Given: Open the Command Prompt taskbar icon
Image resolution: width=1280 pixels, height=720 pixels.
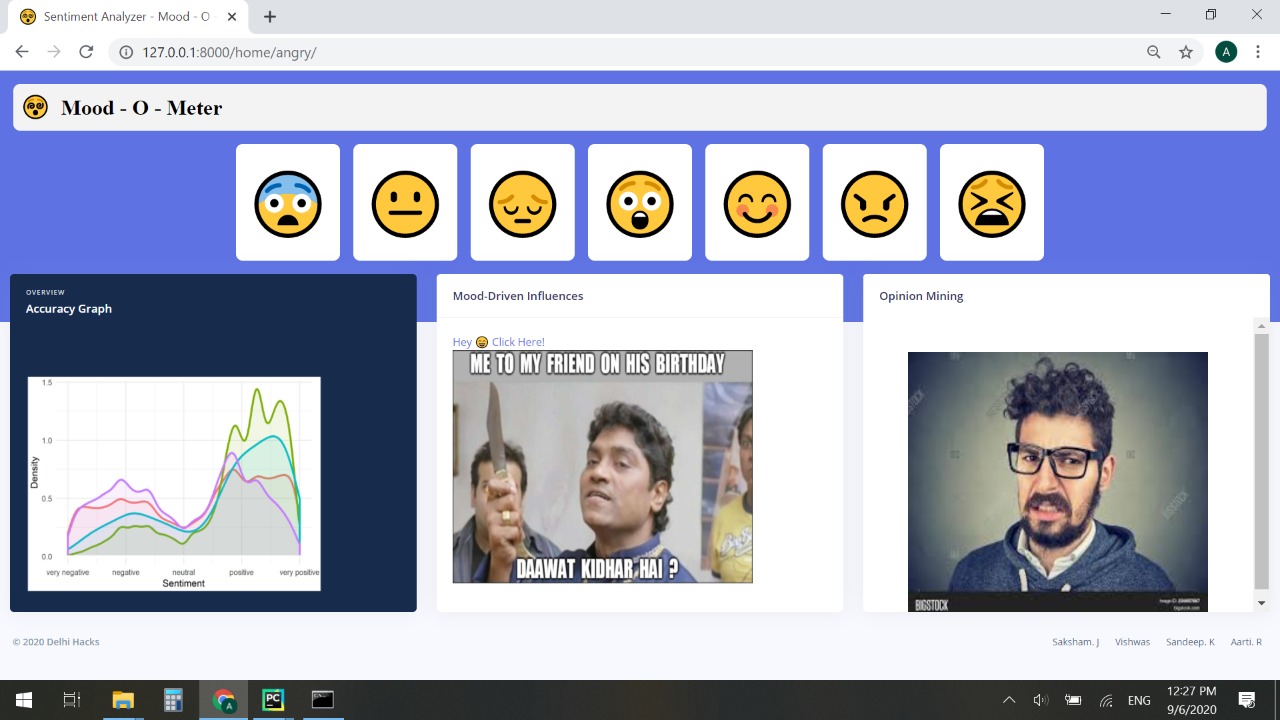Looking at the screenshot, I should [x=322, y=700].
